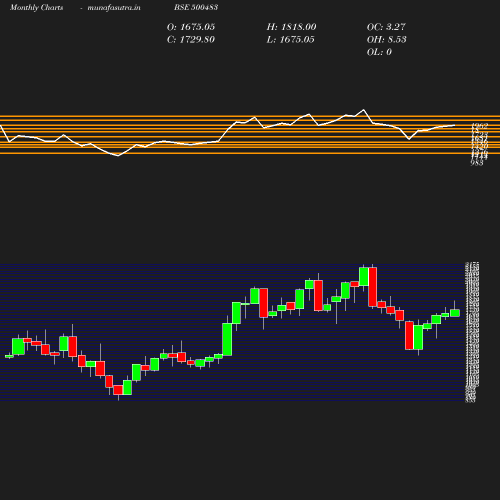The height and width of the screenshot is (500, 500).
Task: Click the Monthly Charts title text
Action: coord(36,7)
